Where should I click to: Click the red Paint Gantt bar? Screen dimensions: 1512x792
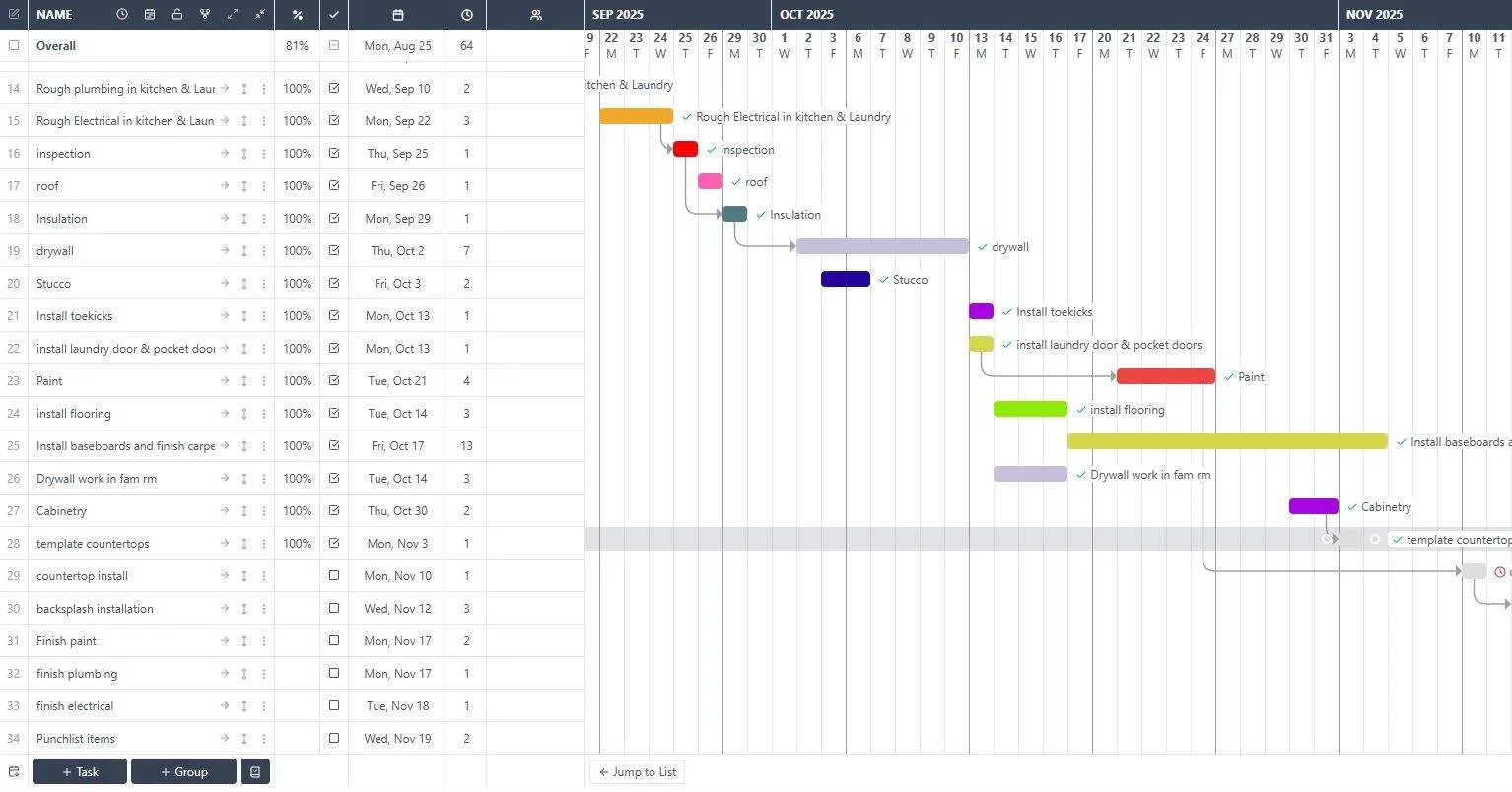(x=1166, y=376)
